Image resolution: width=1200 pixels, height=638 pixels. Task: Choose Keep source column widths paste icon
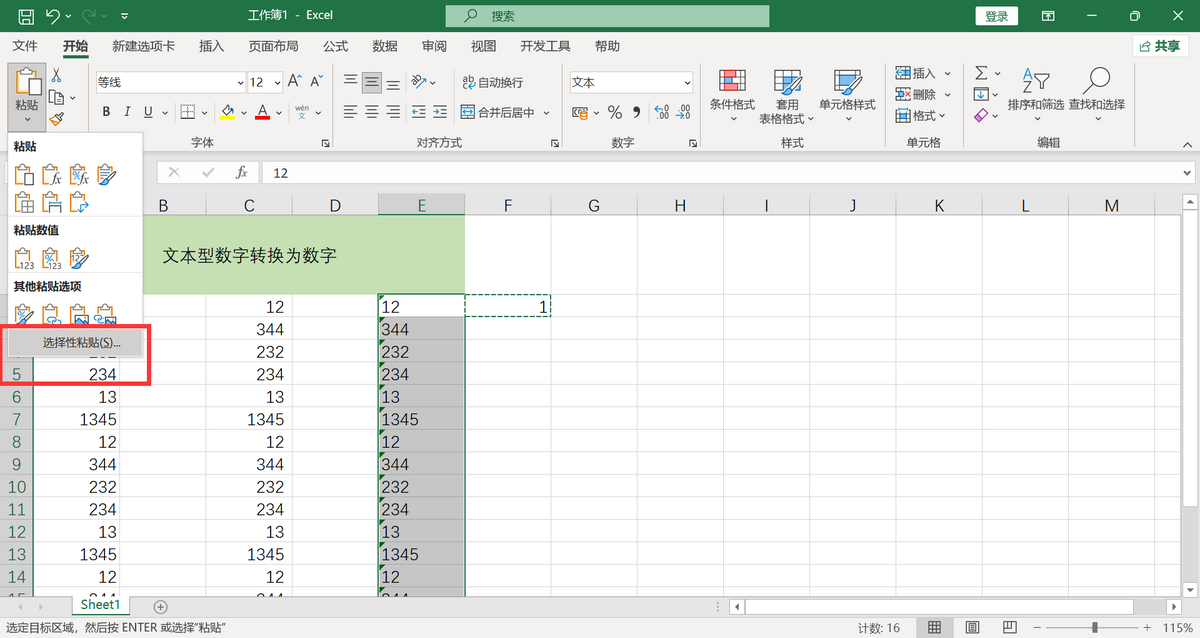(x=52, y=203)
